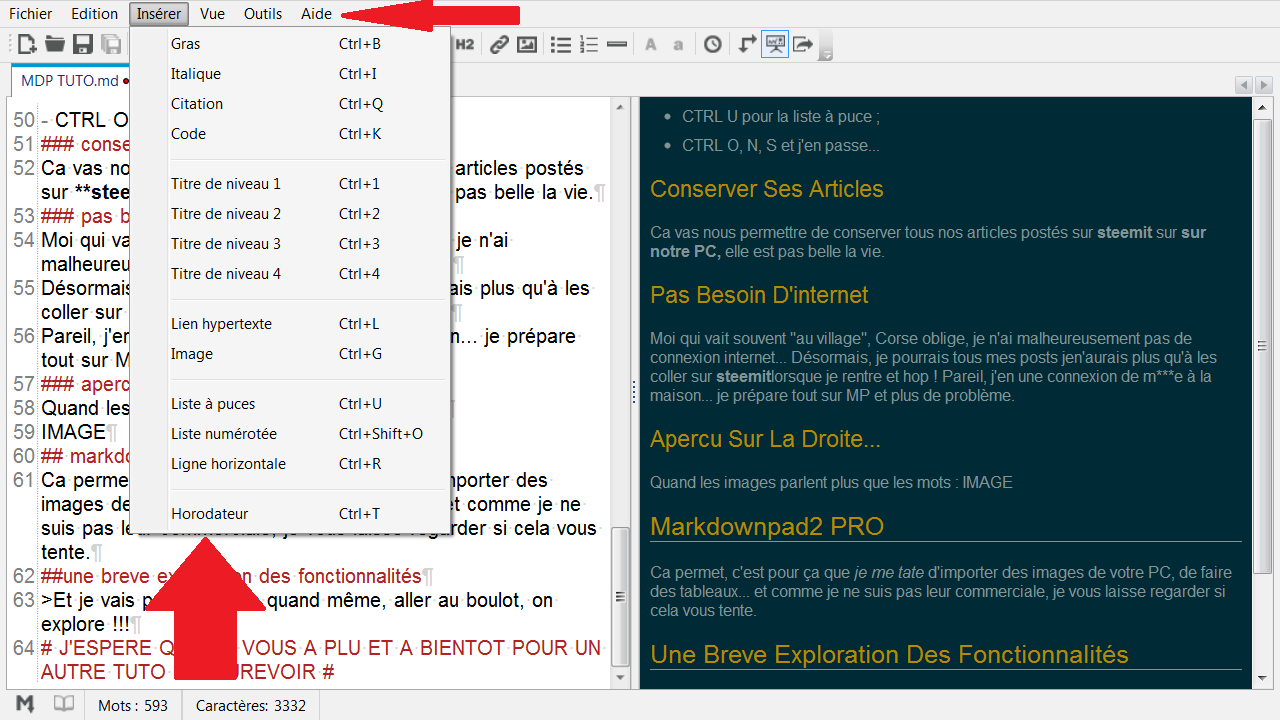Click 'CTRL U pour la liste à puce' bullet
Screen dimensions: 1280x720
[x=781, y=117]
